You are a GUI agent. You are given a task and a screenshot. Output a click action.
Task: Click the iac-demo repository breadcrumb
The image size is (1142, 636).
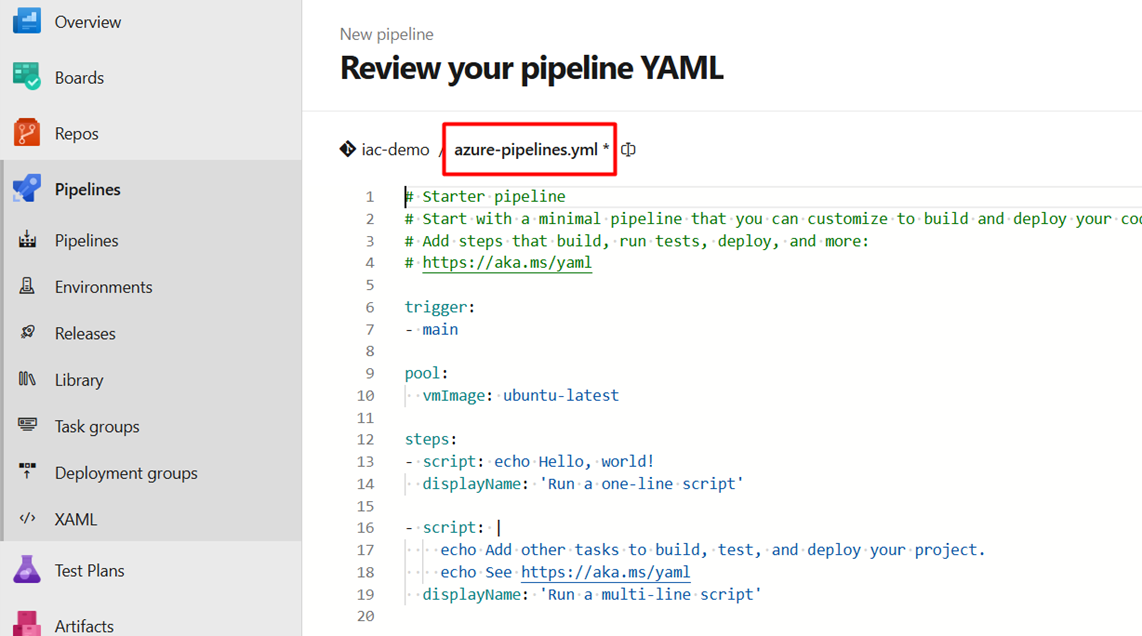pos(395,150)
